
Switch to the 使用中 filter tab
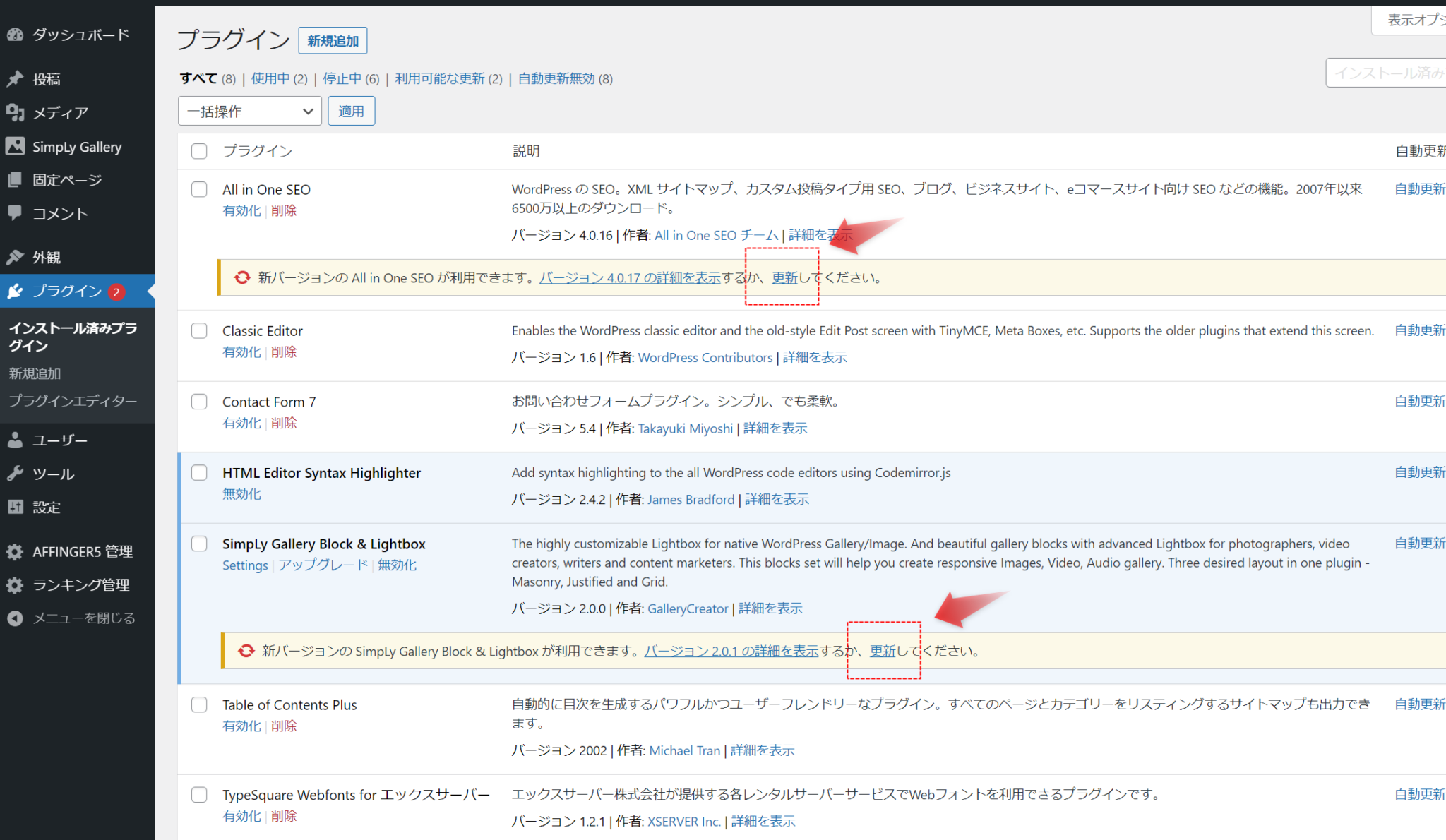coord(270,78)
